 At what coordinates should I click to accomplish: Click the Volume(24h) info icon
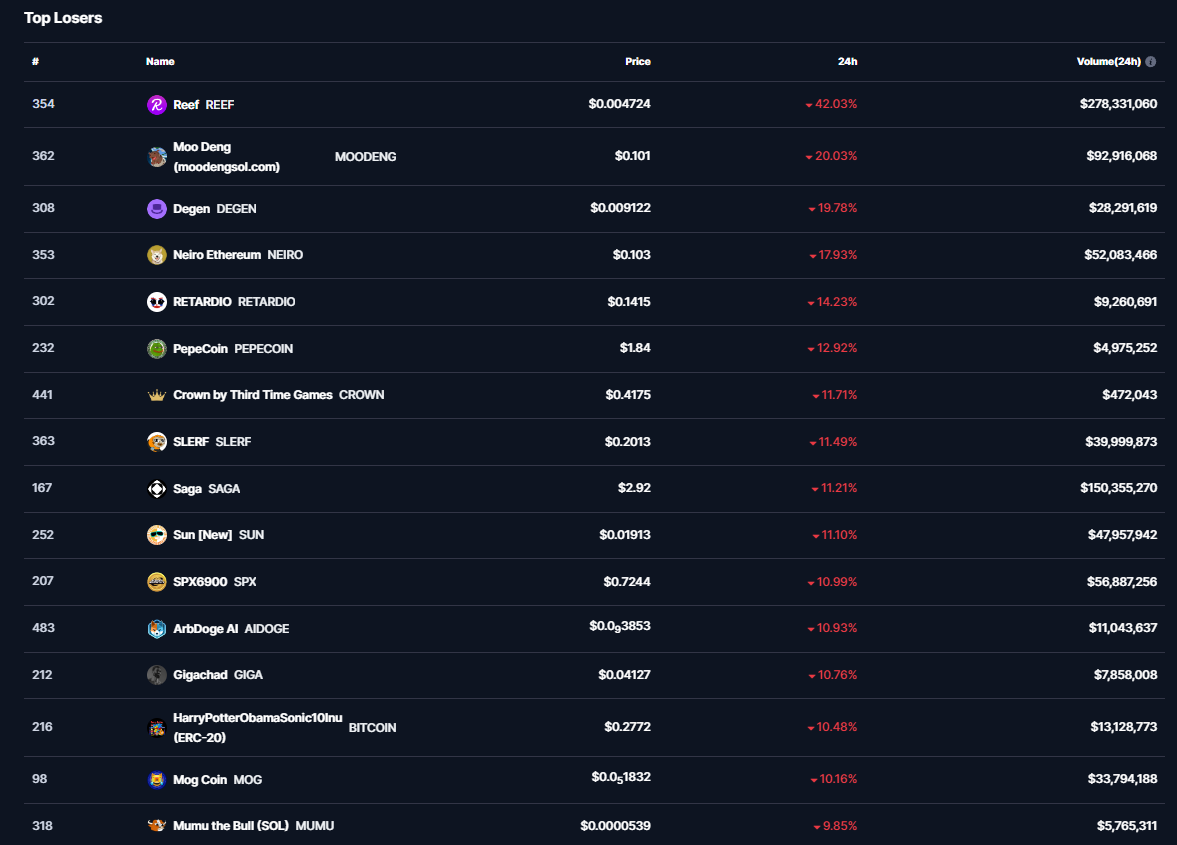[1151, 62]
